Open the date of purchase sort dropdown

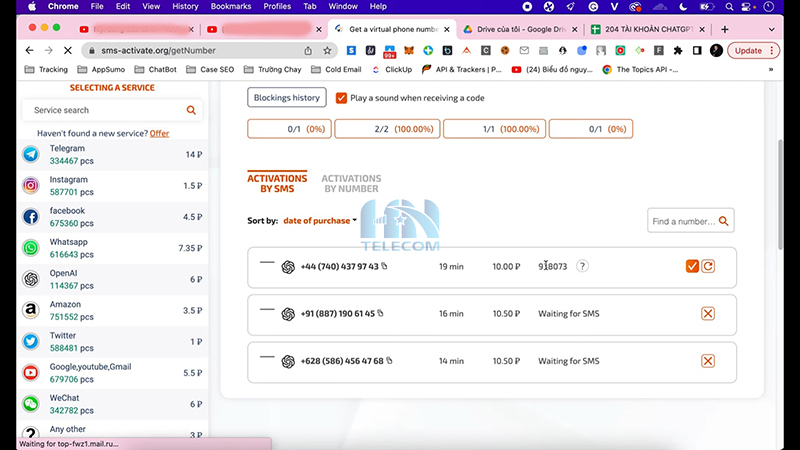[x=320, y=220]
